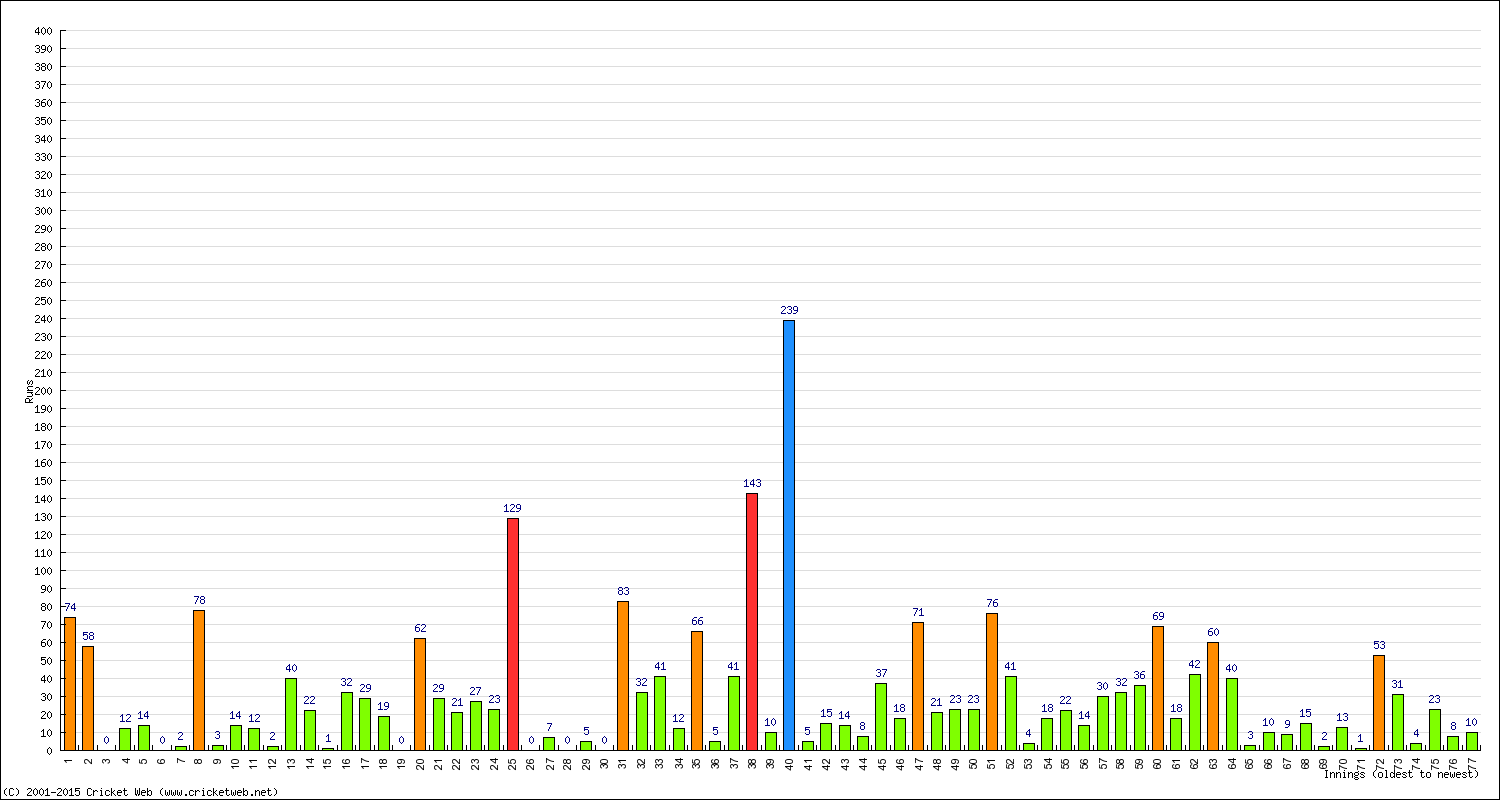This screenshot has height=800, width=1500.
Task: Select the green 40-run bar at innings 64
Action: (x=1232, y=714)
